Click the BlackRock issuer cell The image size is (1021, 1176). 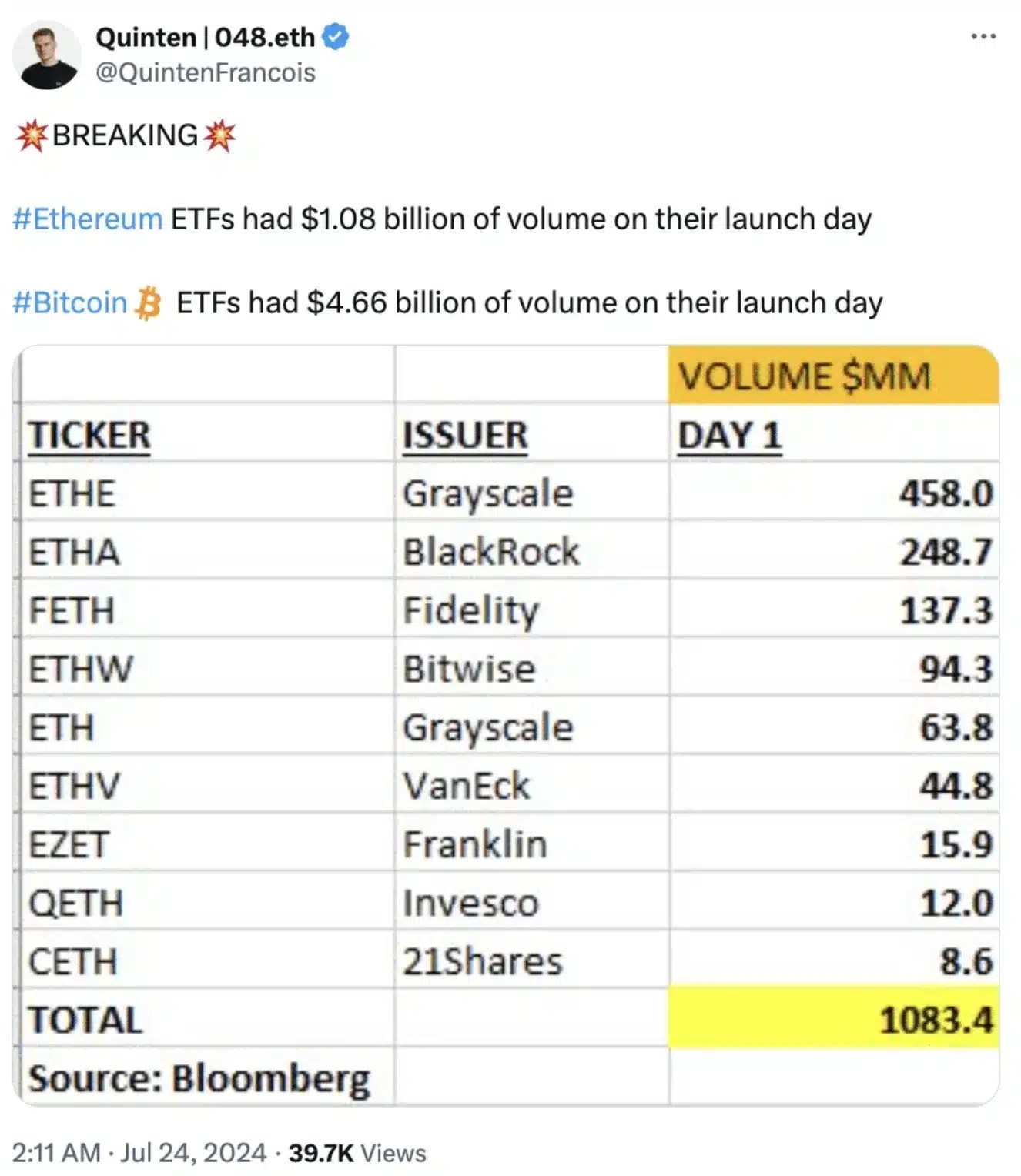(491, 552)
